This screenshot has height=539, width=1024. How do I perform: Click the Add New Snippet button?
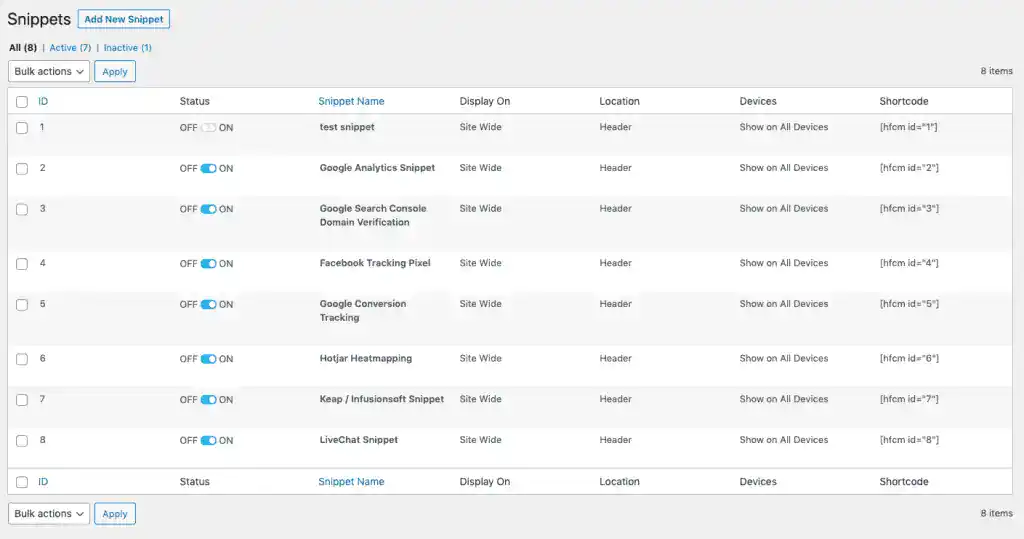(x=124, y=19)
